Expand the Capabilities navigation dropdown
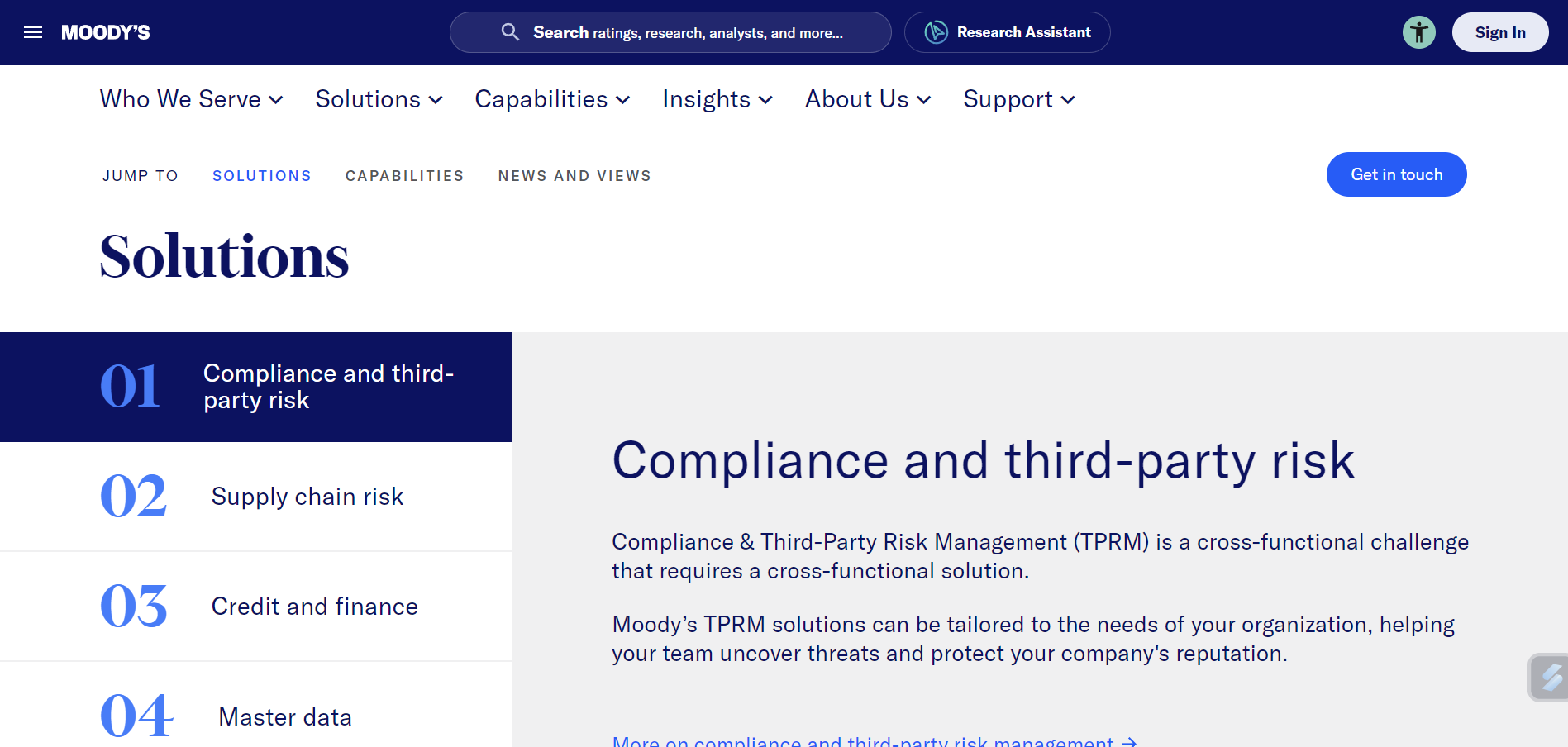Viewport: 1568px width, 747px height. pyautogui.click(x=552, y=99)
